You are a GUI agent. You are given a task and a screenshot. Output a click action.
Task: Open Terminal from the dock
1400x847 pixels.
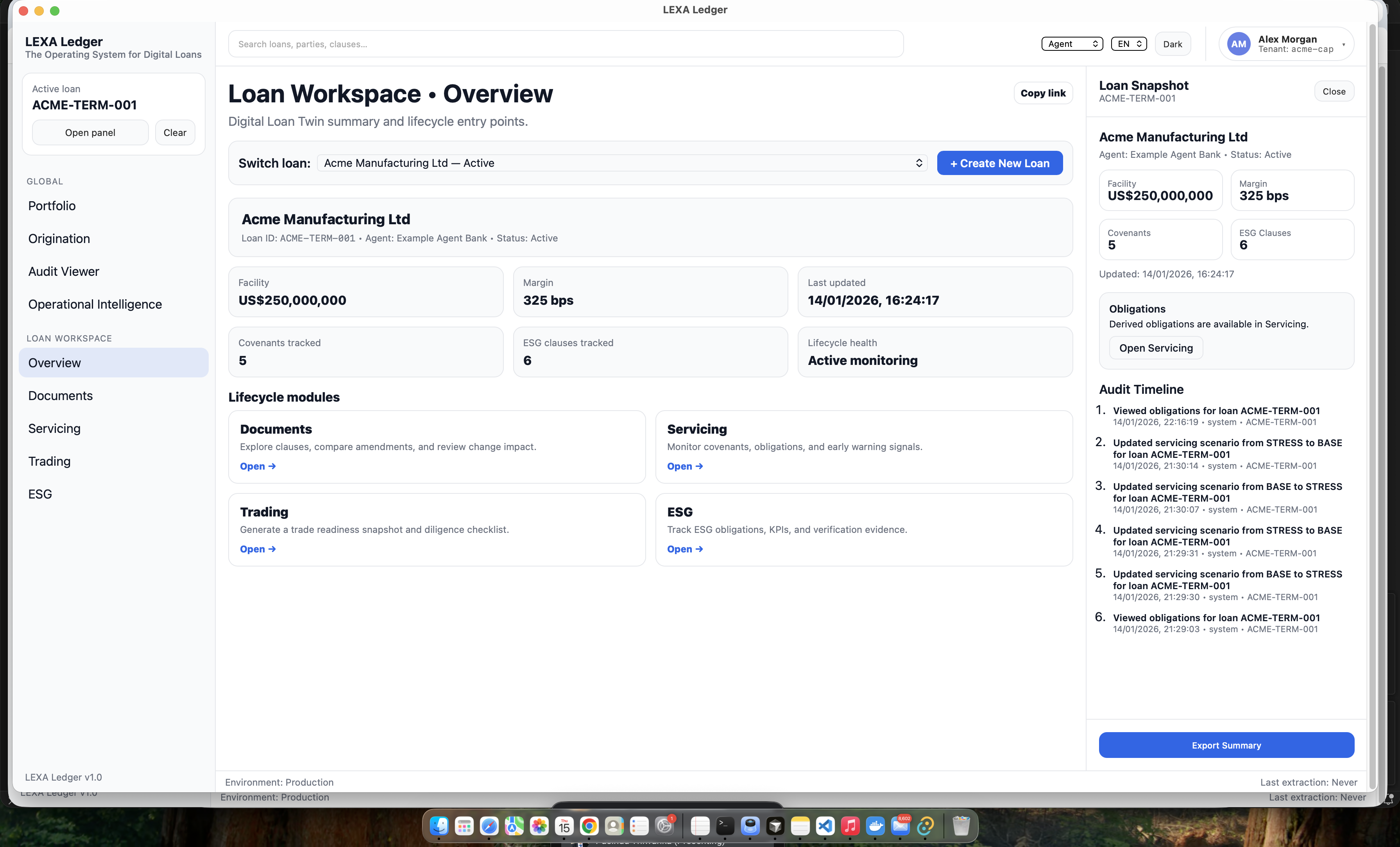pyautogui.click(x=725, y=826)
